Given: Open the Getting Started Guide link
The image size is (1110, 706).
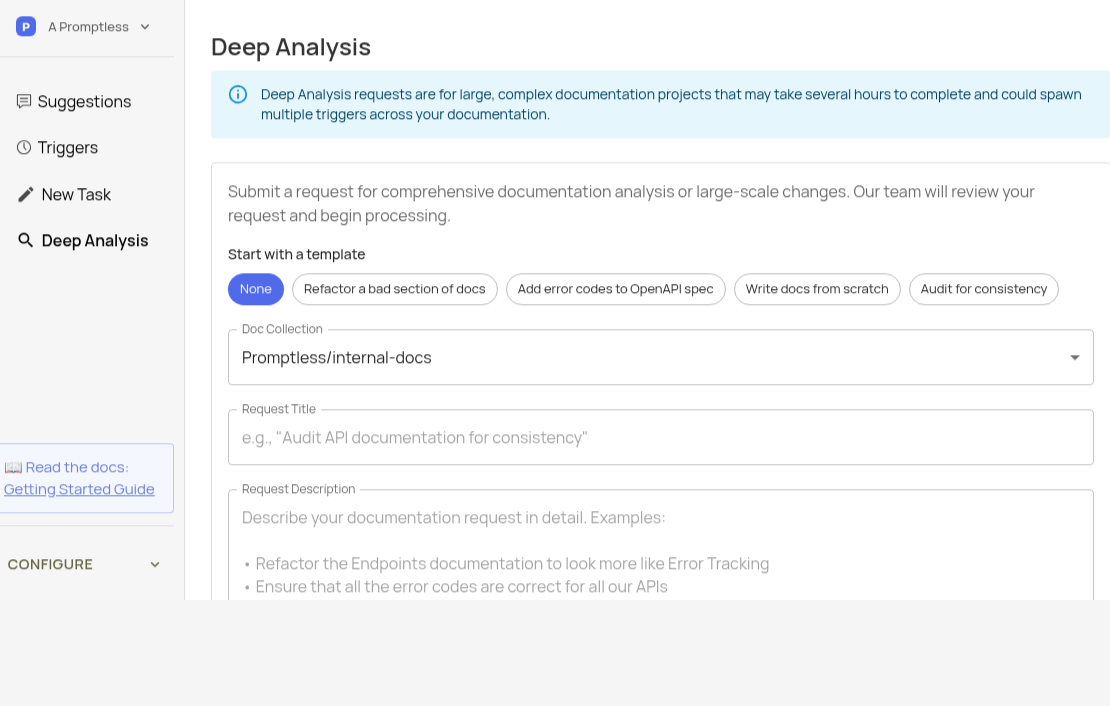Looking at the screenshot, I should click(78, 489).
